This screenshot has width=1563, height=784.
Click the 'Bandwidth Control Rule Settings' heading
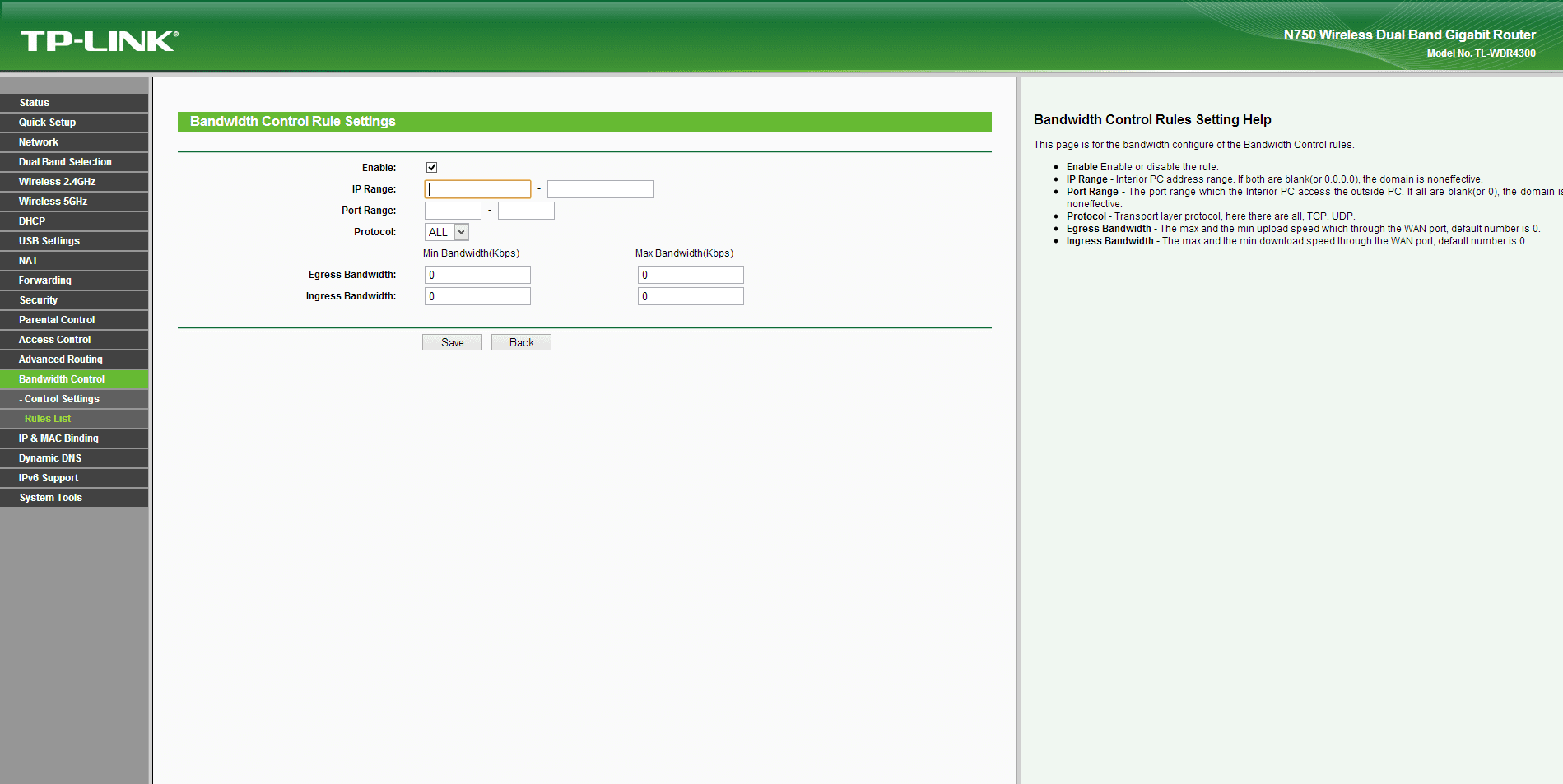(293, 122)
